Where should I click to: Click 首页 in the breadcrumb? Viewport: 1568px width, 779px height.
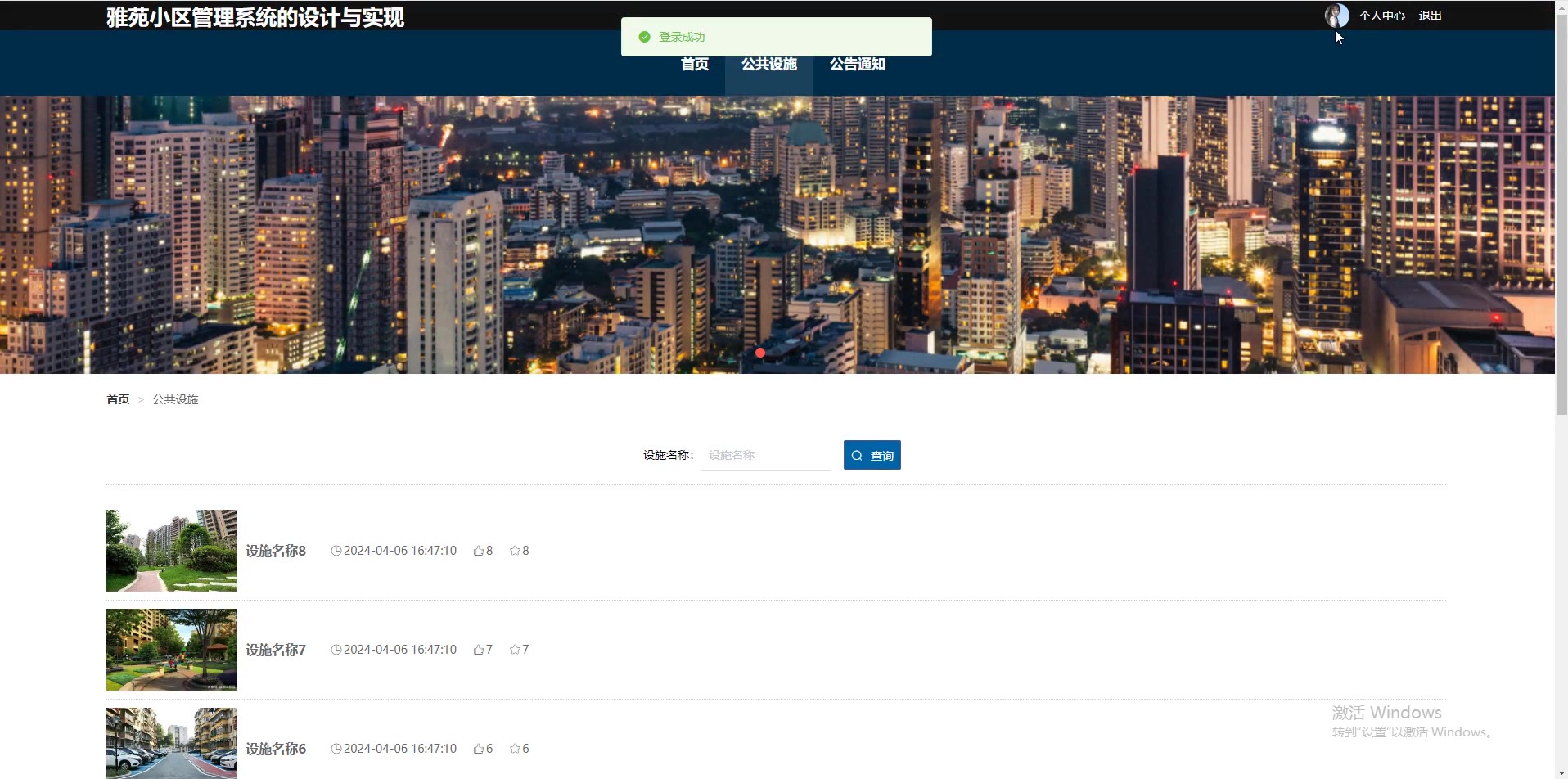click(x=118, y=399)
